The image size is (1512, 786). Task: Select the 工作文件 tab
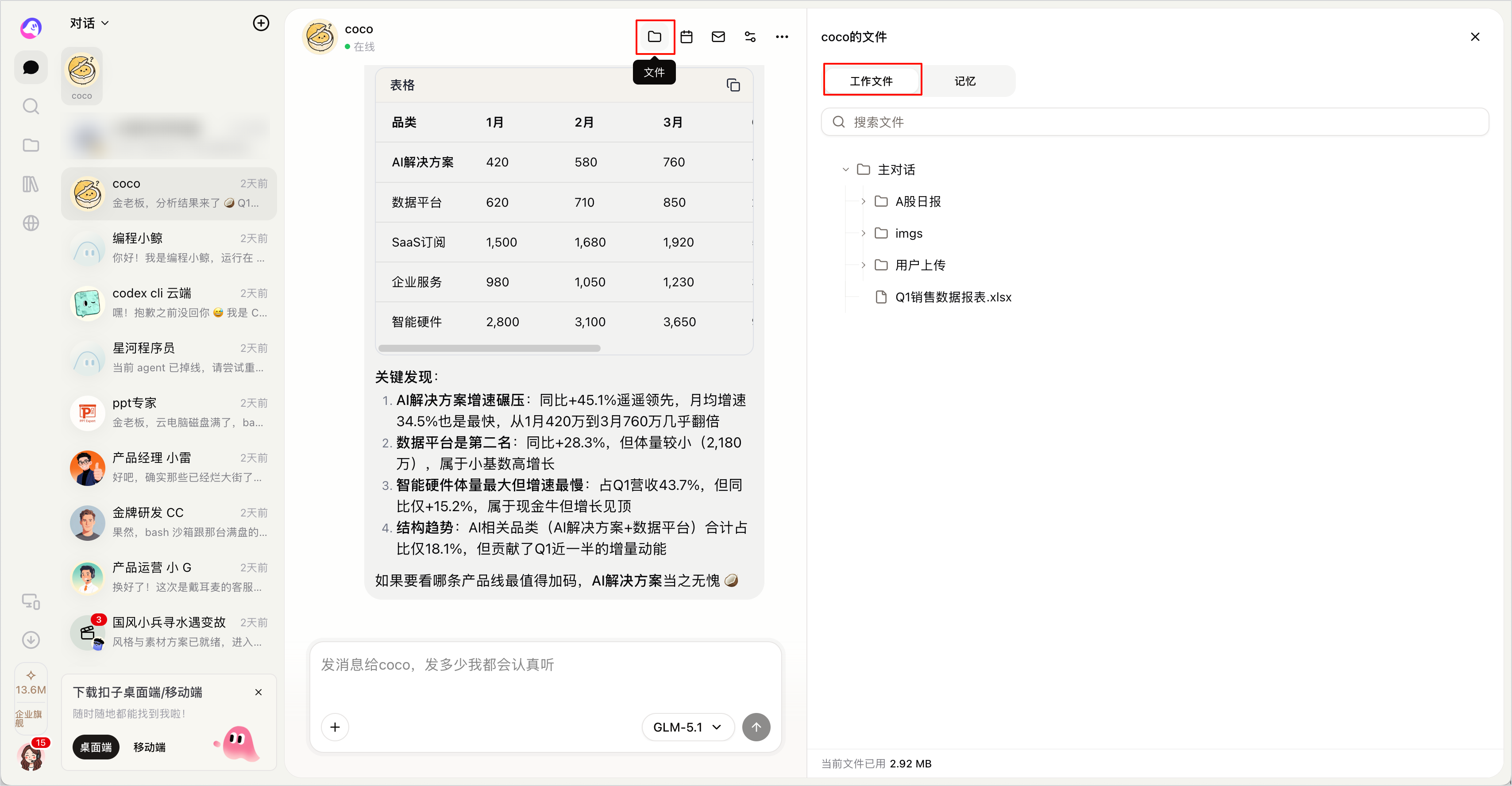coord(871,81)
